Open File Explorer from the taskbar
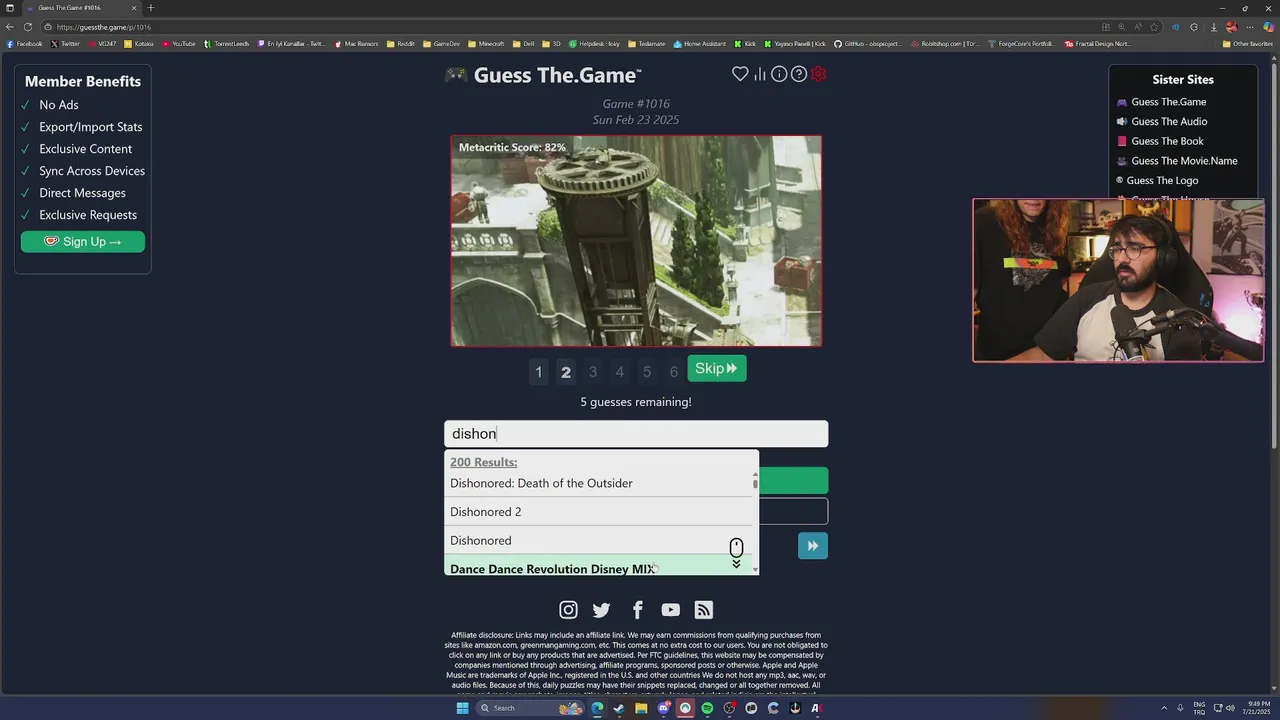 tap(641, 708)
